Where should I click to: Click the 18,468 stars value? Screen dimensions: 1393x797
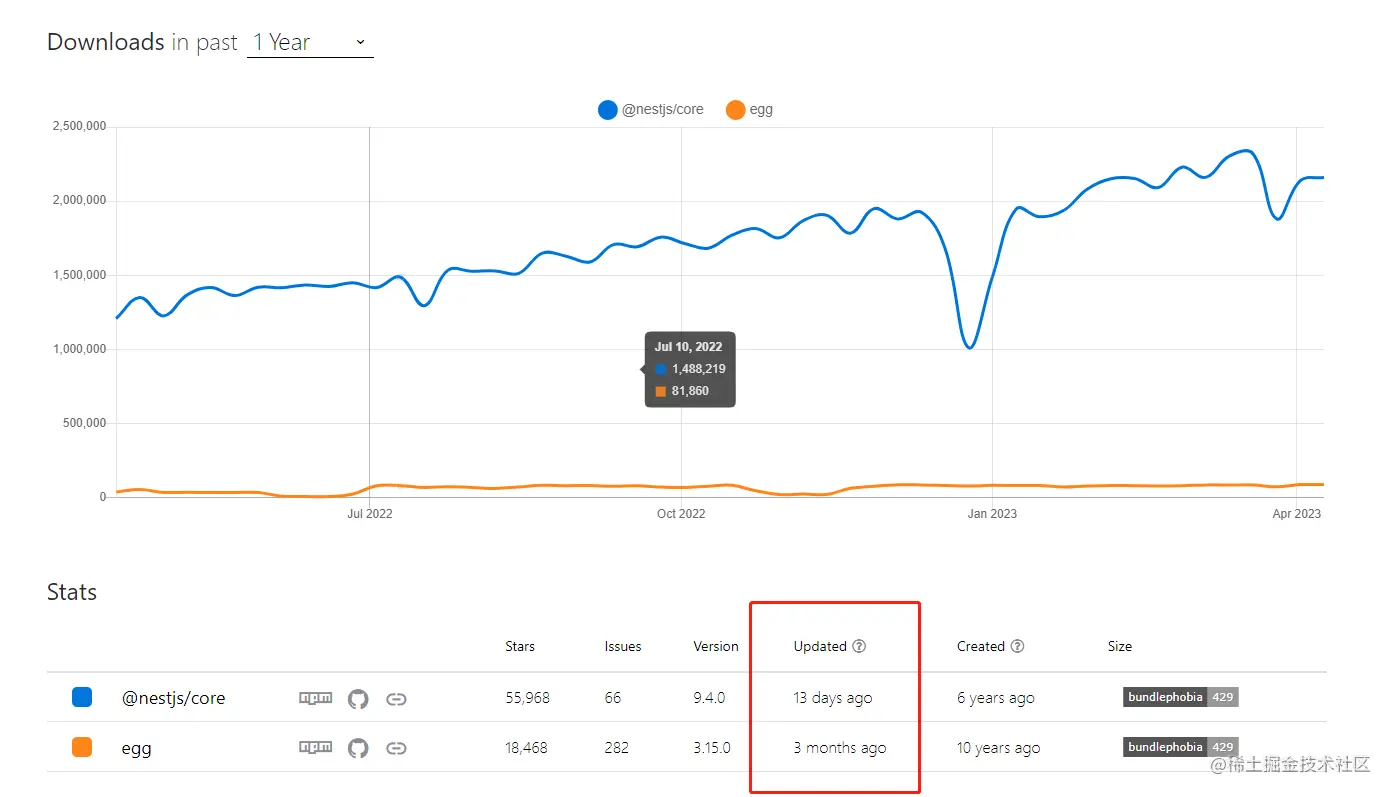click(526, 747)
